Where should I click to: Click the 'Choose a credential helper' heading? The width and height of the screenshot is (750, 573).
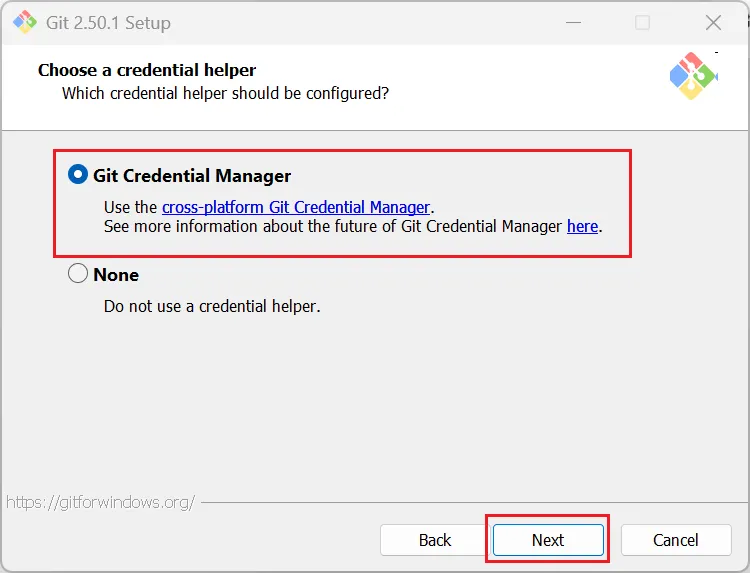147,70
